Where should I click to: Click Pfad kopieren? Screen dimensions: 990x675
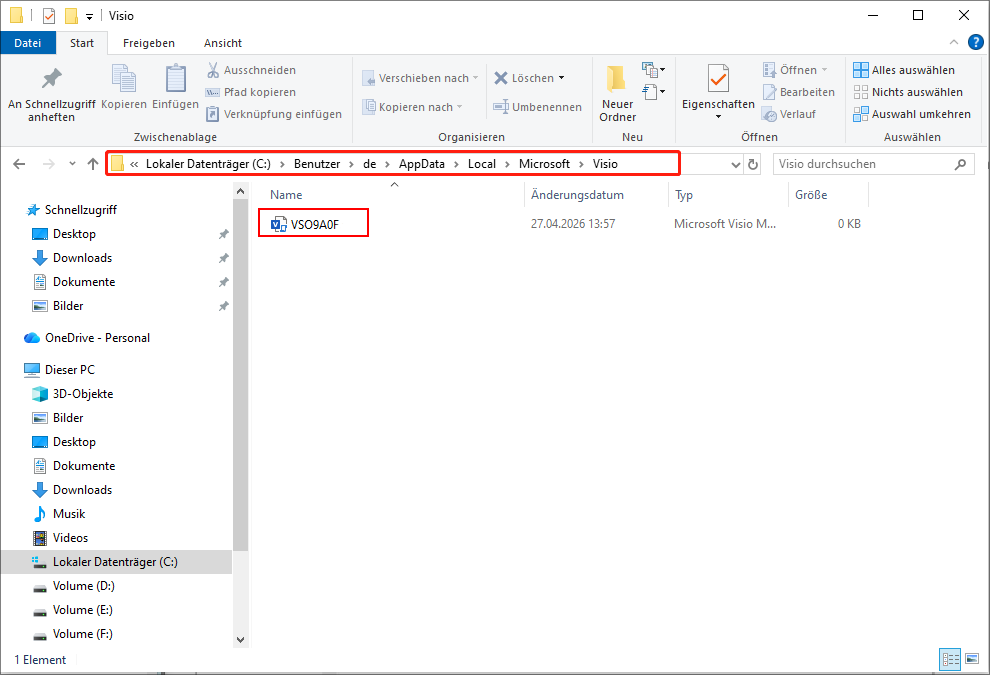tap(251, 92)
